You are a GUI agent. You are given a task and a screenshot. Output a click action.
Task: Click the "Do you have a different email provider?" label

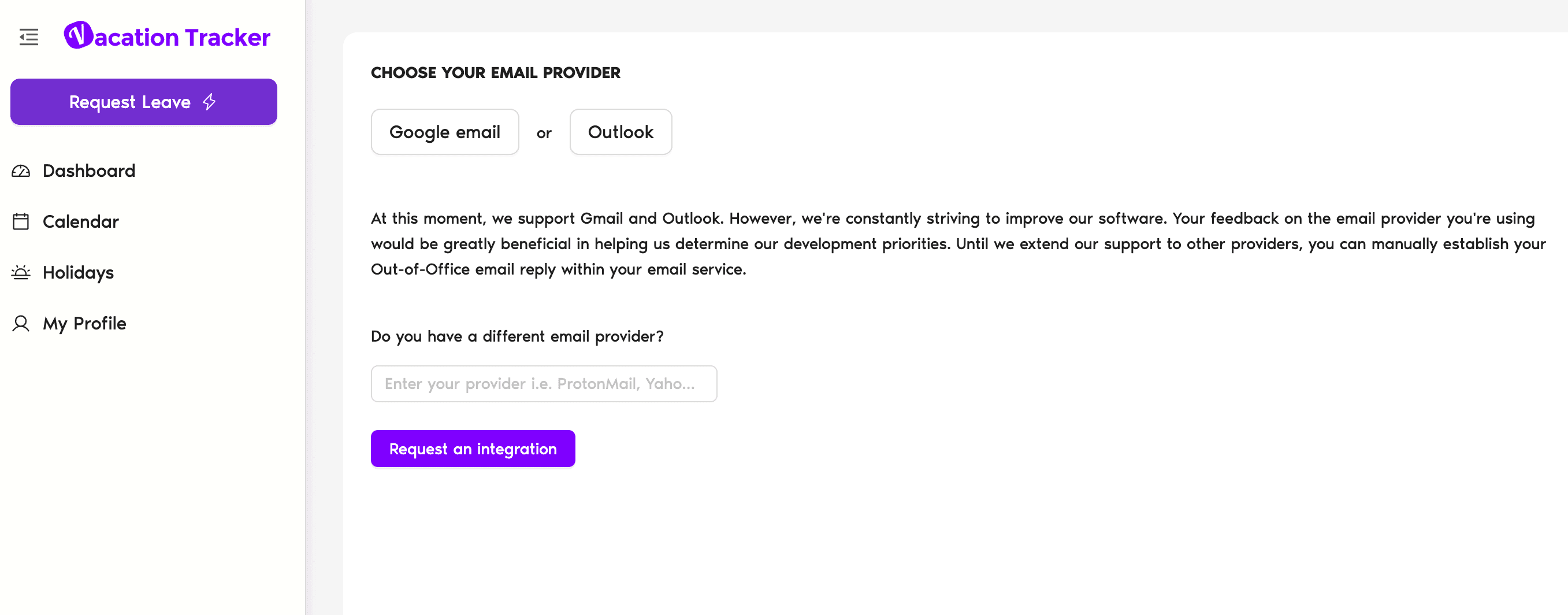pyautogui.click(x=517, y=336)
